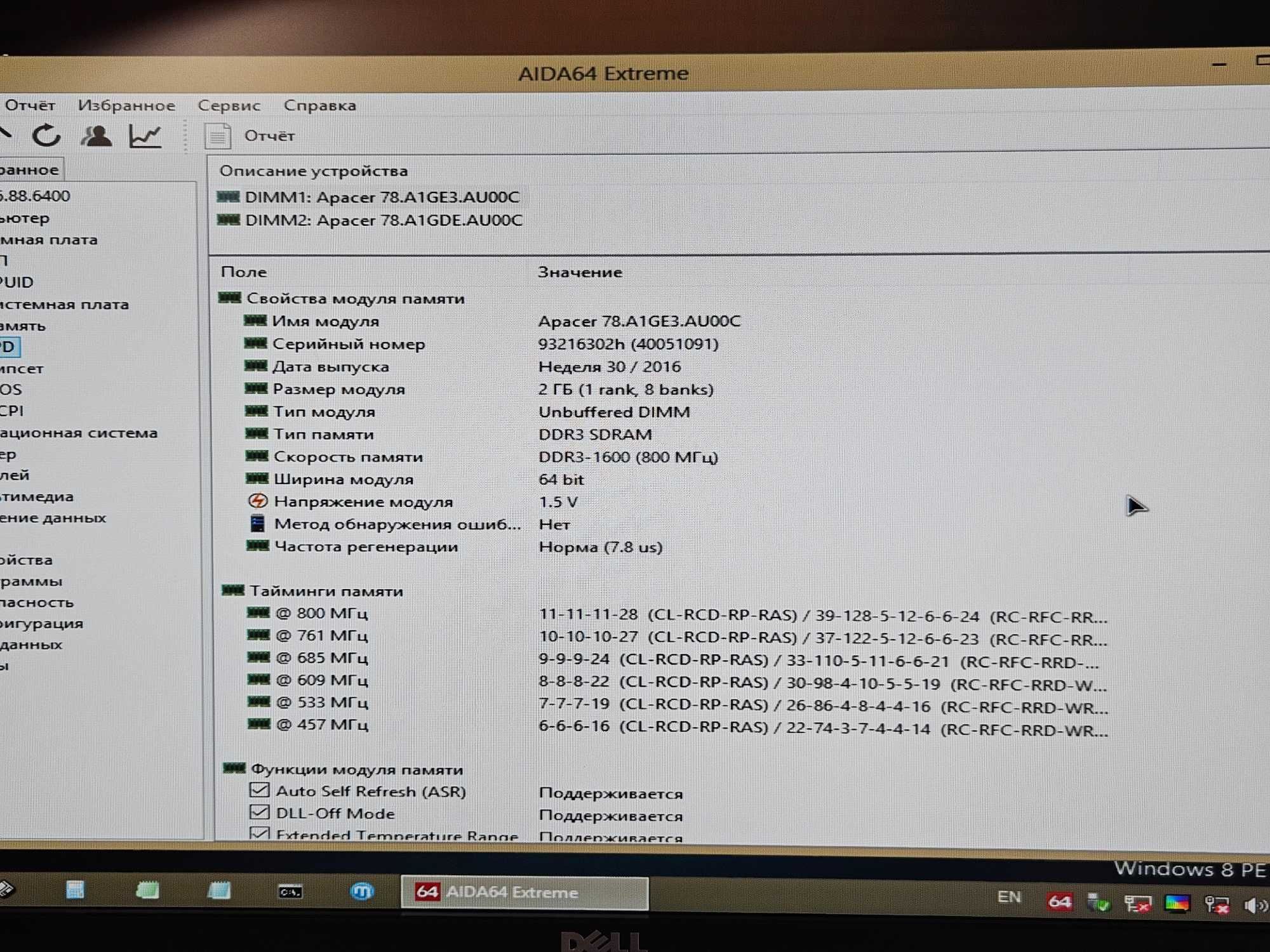Open the command prompt taskbar icon

click(290, 892)
